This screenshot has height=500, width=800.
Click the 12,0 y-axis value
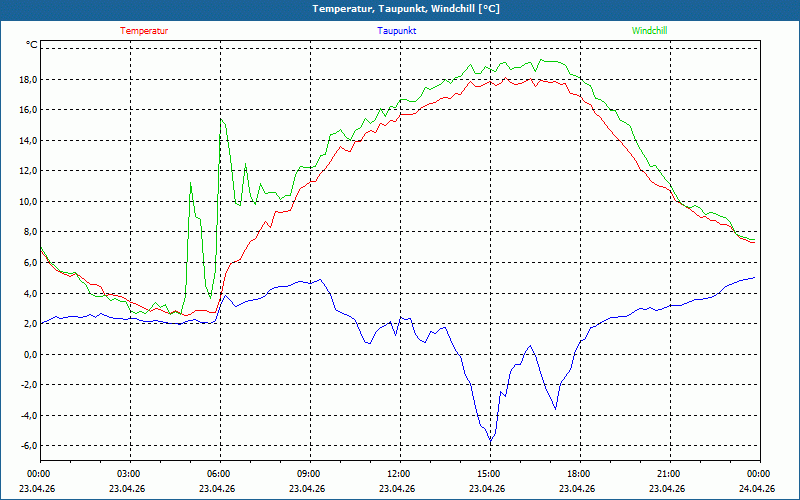pos(29,171)
